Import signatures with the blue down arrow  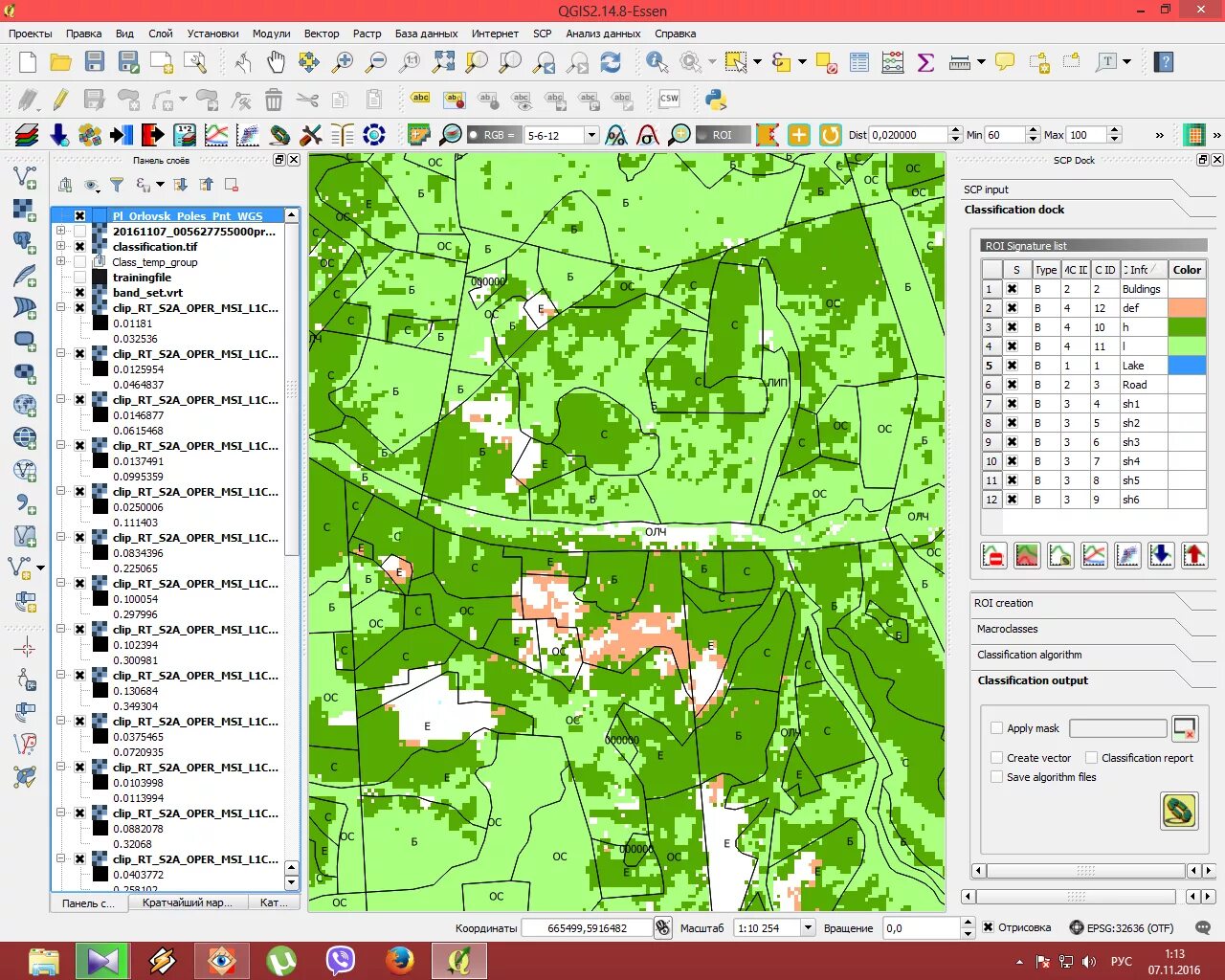click(1161, 555)
